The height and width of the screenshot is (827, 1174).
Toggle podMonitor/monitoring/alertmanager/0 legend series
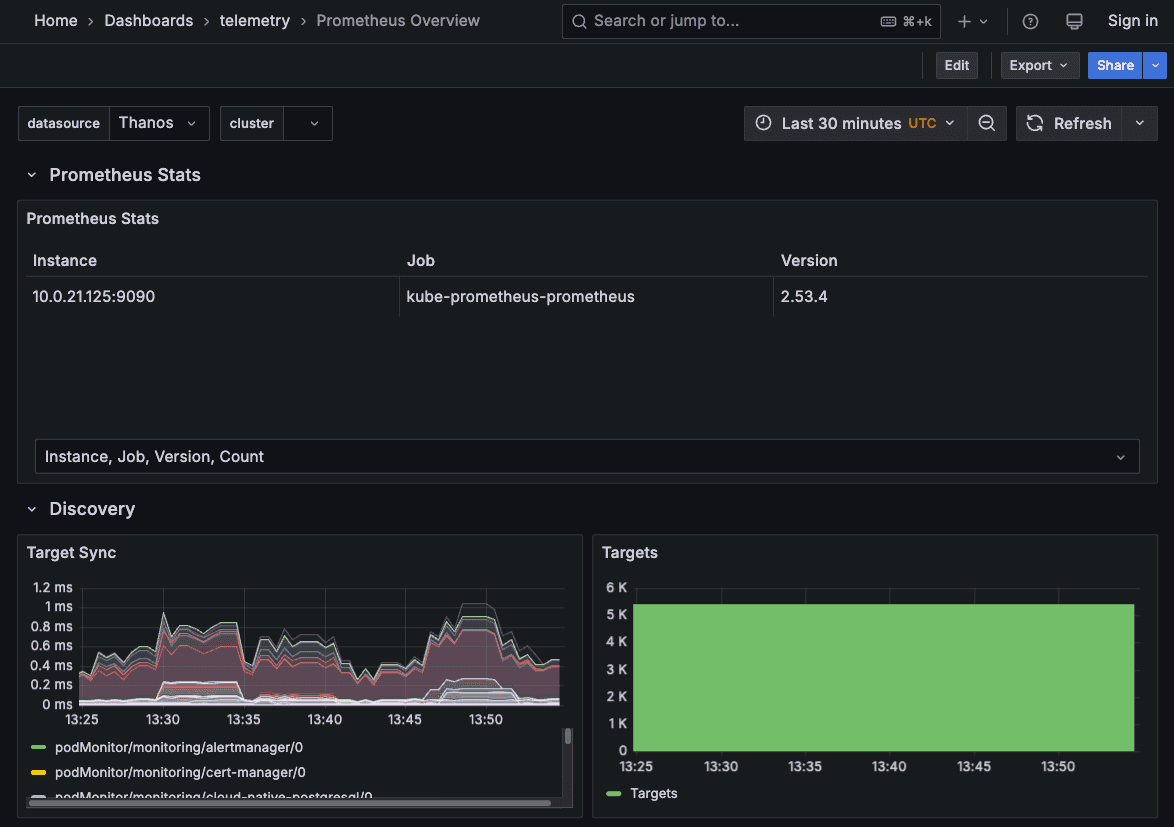click(179, 748)
